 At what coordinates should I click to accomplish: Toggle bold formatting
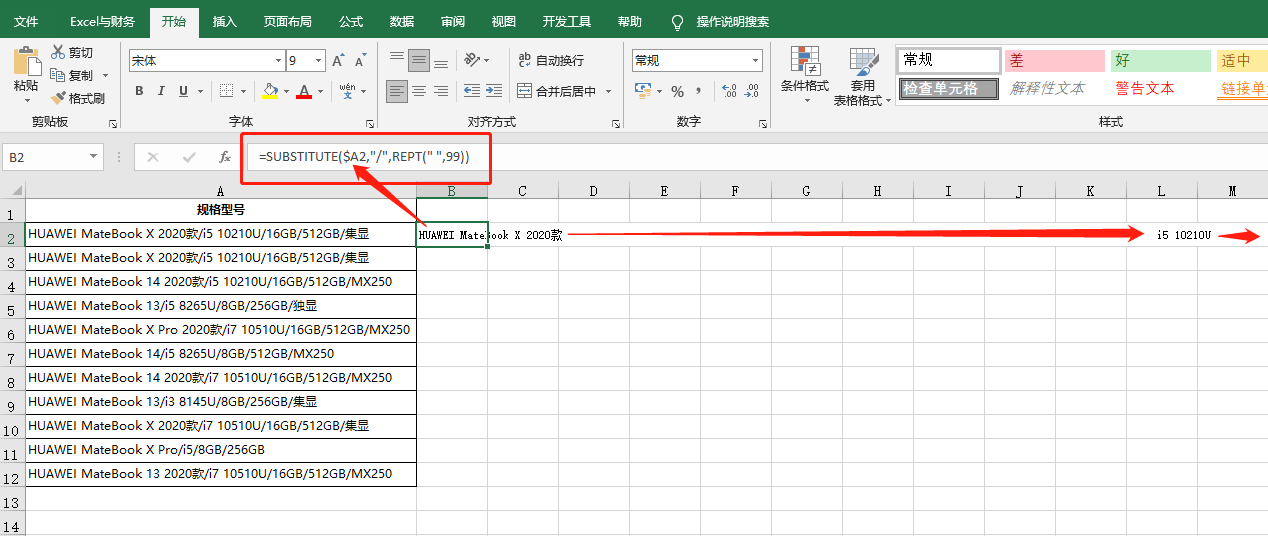[139, 91]
